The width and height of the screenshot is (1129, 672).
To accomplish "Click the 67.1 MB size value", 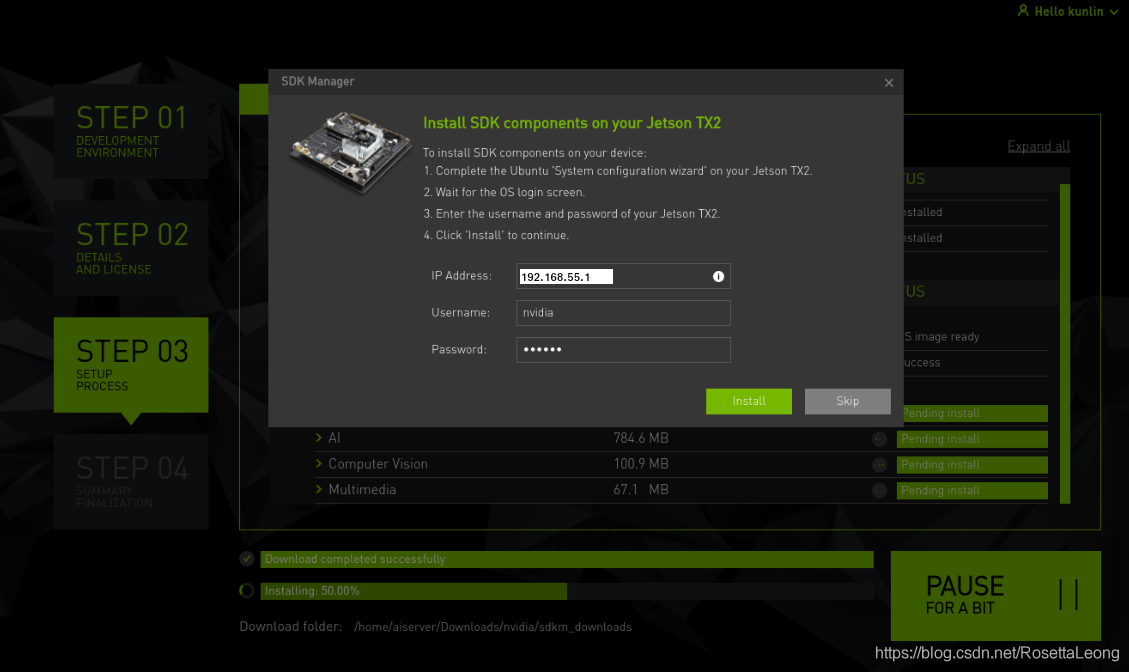I will coord(641,490).
